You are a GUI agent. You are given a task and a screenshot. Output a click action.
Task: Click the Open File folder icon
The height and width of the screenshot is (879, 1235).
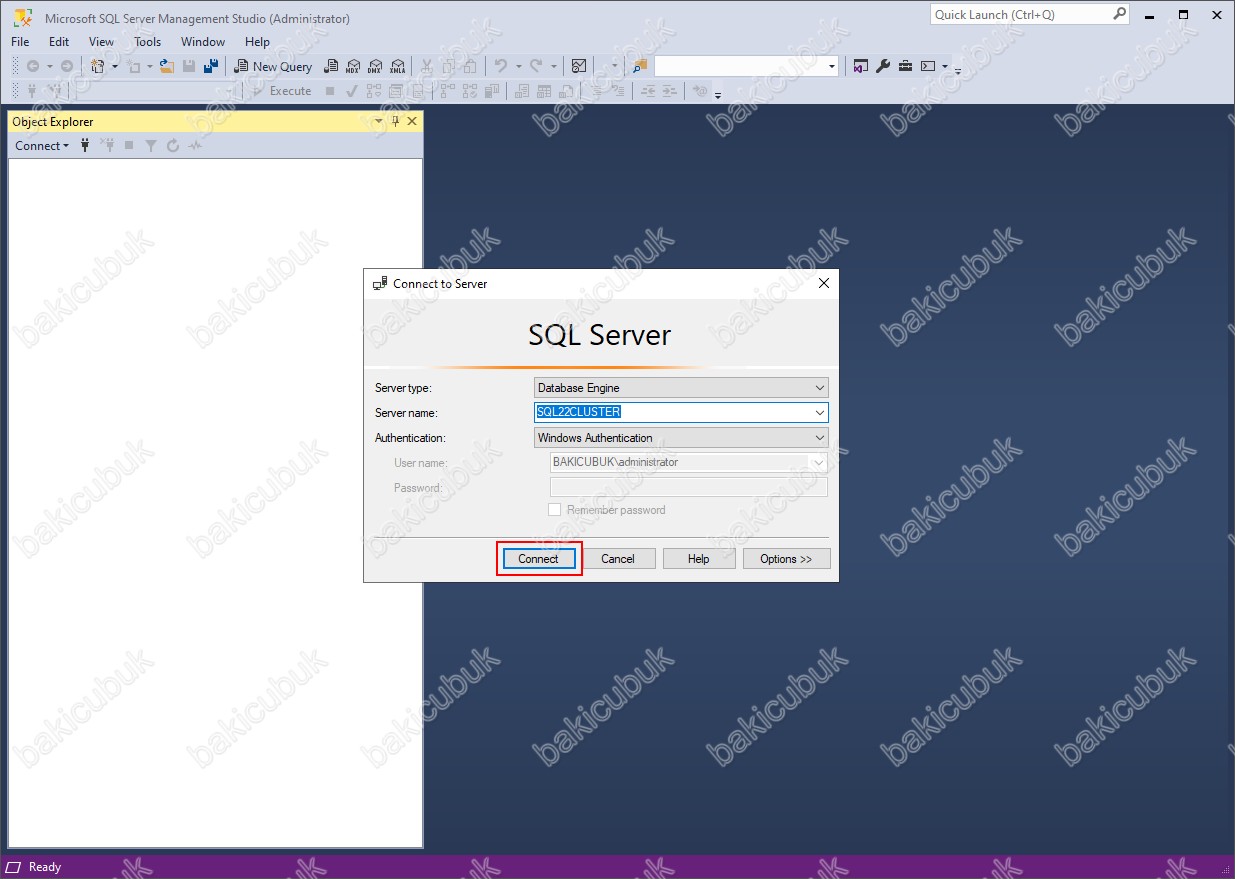click(167, 66)
